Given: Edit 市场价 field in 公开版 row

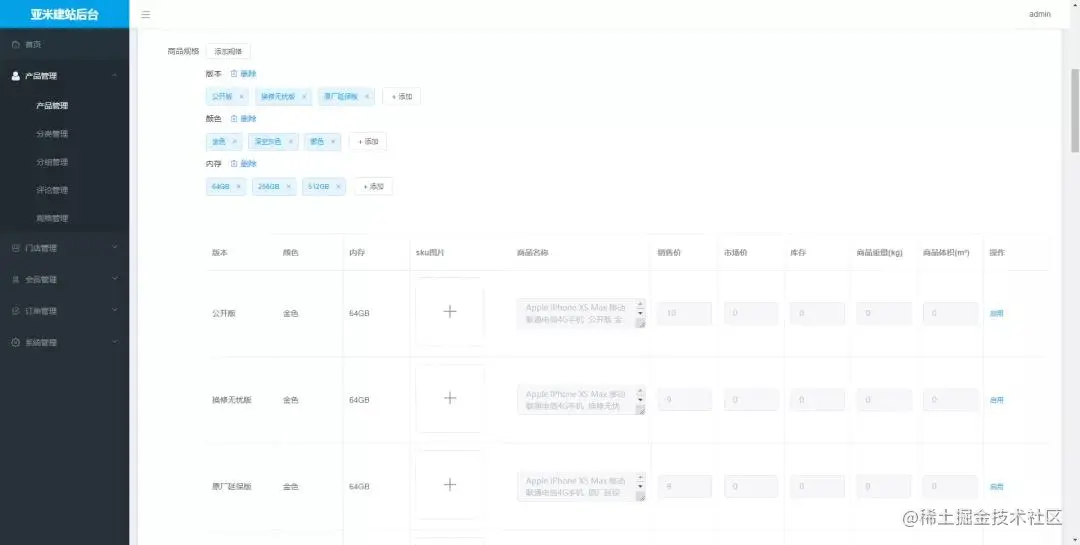Looking at the screenshot, I should 751,313.
